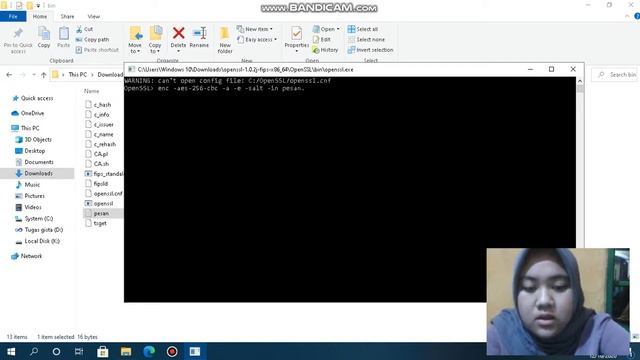Click the Search bin field
640x360 pixels.
(x=614, y=75)
